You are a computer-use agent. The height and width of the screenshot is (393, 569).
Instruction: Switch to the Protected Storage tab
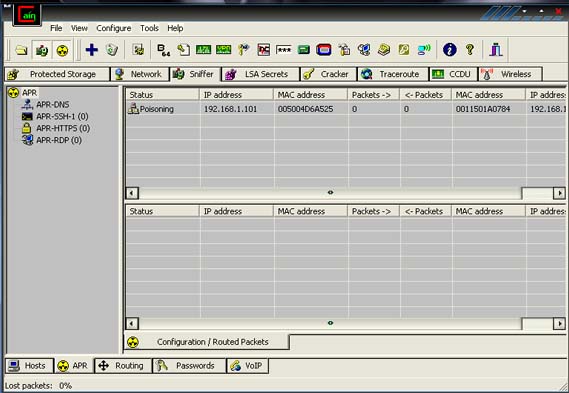(x=57, y=74)
